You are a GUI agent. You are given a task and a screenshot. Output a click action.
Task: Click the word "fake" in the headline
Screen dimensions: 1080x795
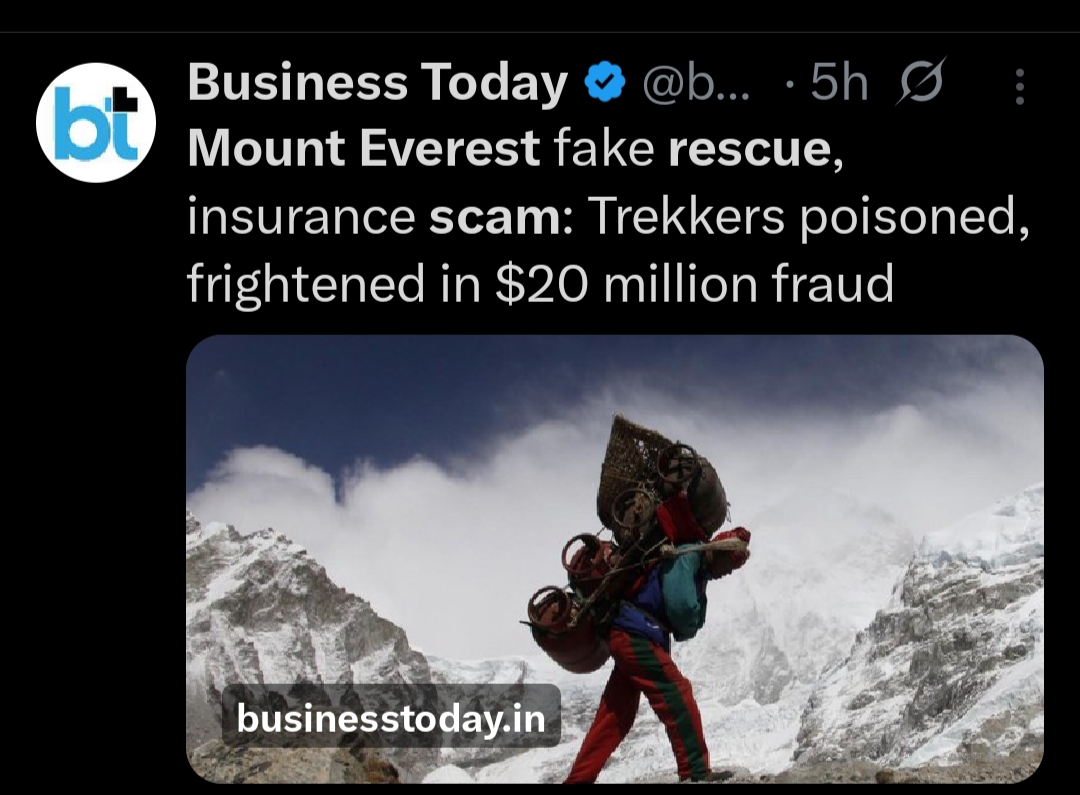[604, 150]
